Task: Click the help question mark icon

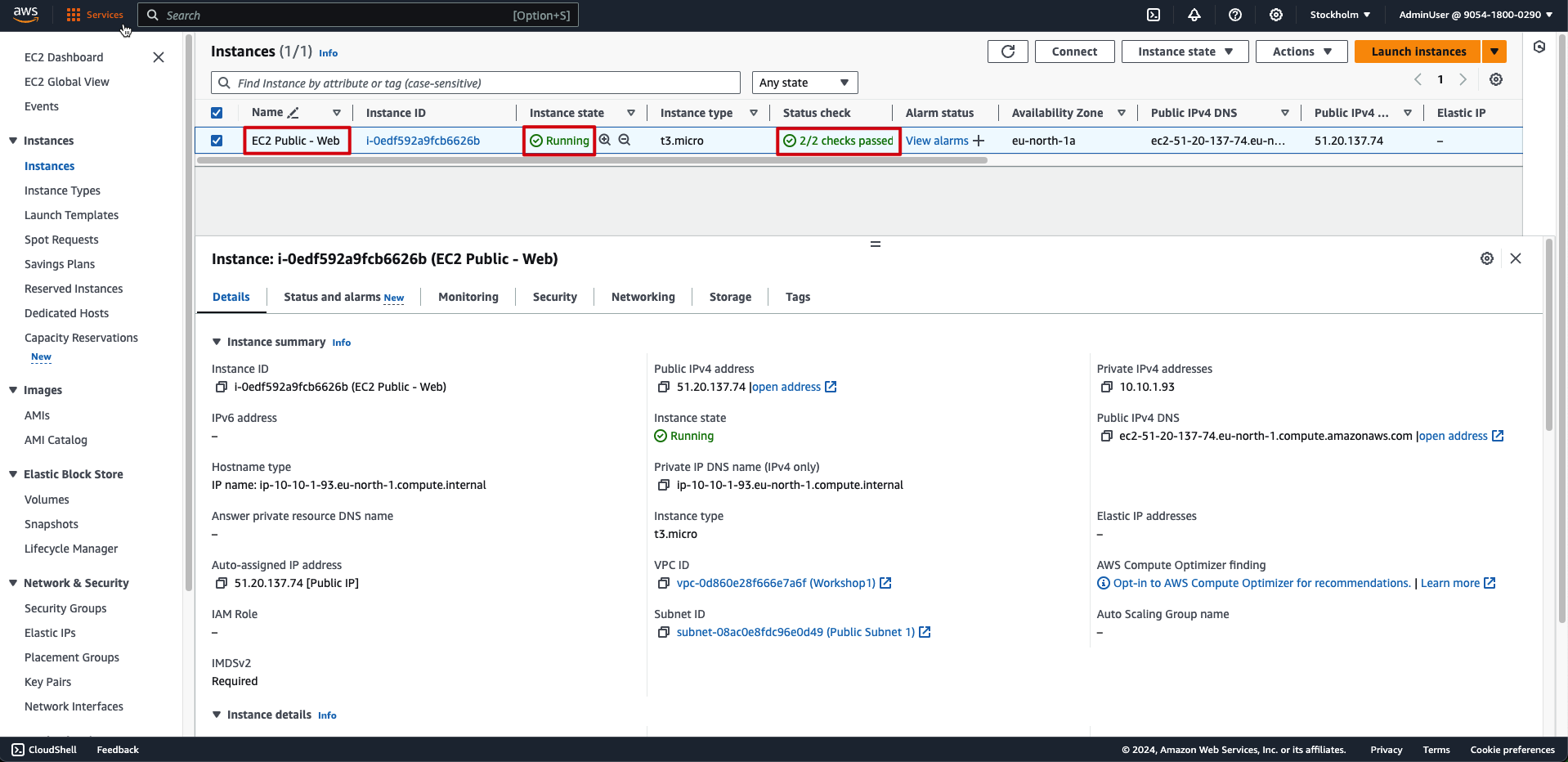Action: tap(1235, 15)
